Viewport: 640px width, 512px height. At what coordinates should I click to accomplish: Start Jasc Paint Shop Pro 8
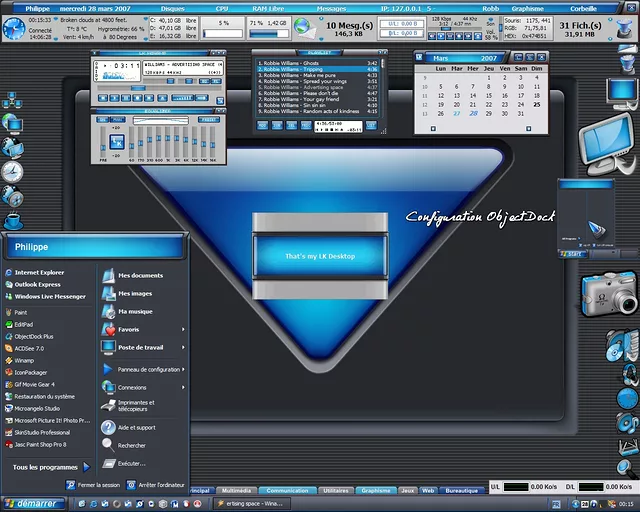40,444
